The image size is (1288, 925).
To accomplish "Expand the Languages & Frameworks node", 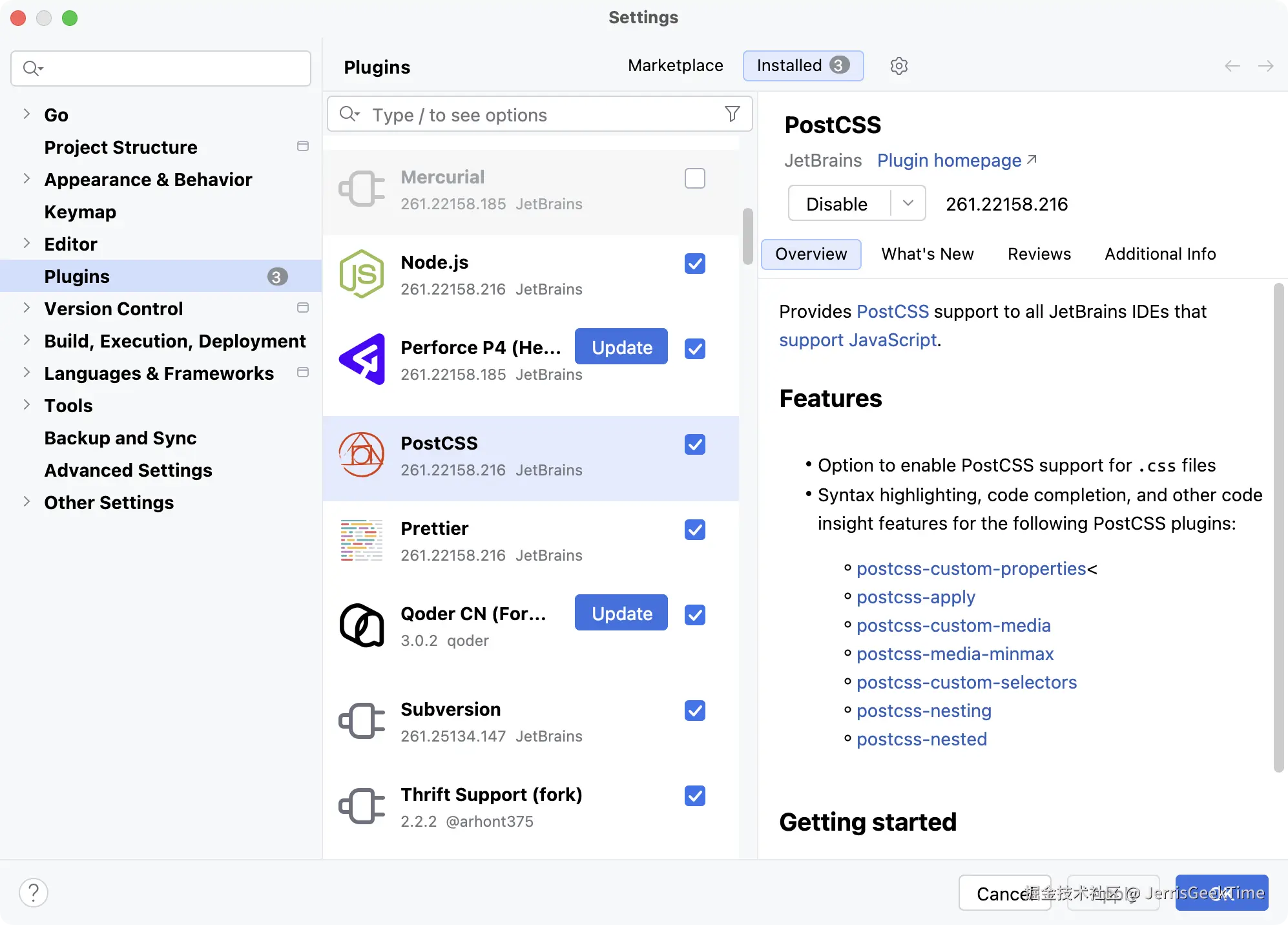I will (26, 373).
